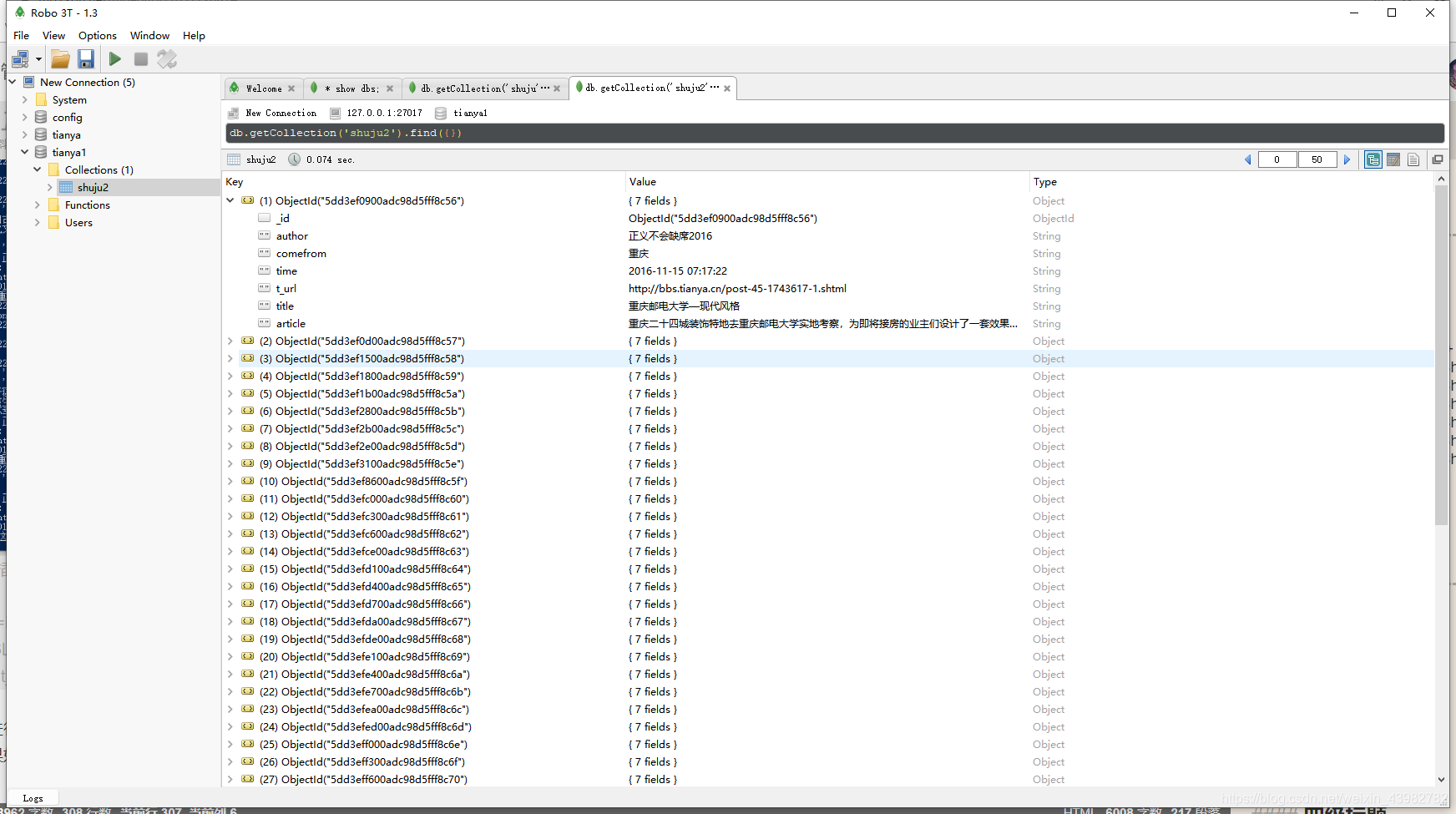
Task: Collapse the tianya1 database node
Action: click(x=25, y=152)
